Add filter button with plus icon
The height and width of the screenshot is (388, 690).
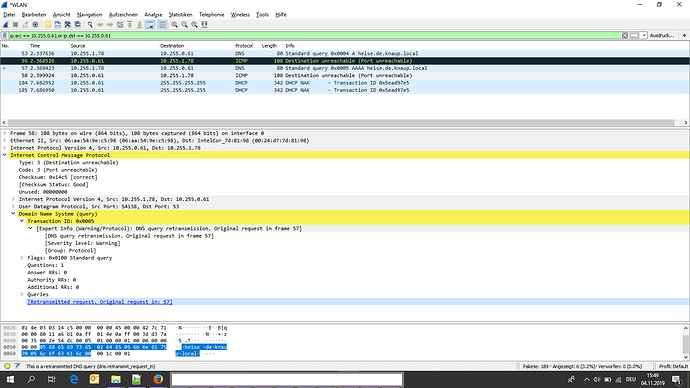[684, 35]
